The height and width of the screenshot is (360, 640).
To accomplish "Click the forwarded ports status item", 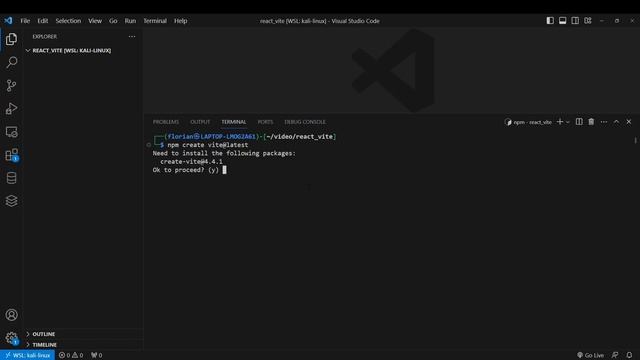I will (96, 355).
